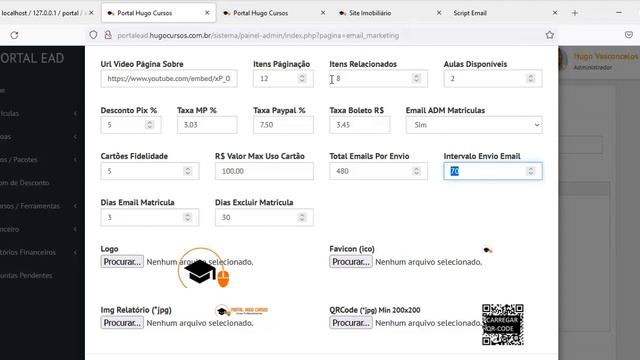Adjust the Dias Email Matricula stepper
Viewport: 640px width, 360px height.
[x=188, y=217]
